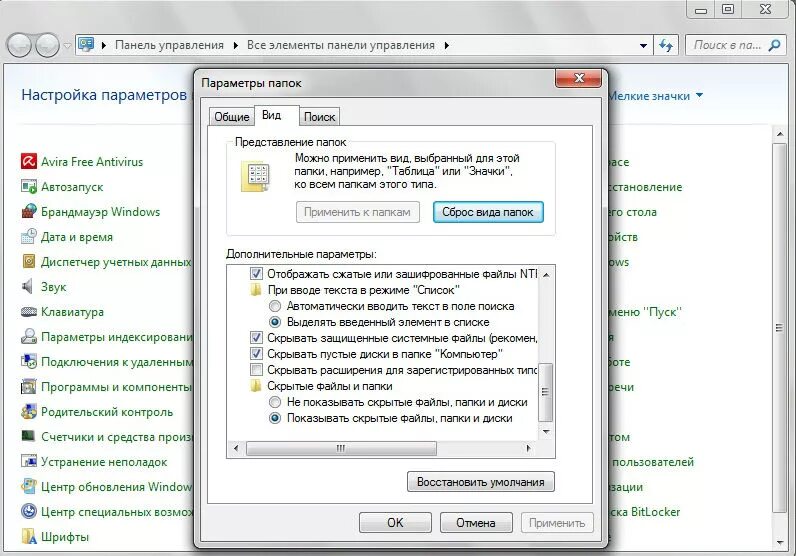Viewport: 796px width, 556px height.
Task: Open the BitLocker link in control panel
Action: [x=645, y=511]
